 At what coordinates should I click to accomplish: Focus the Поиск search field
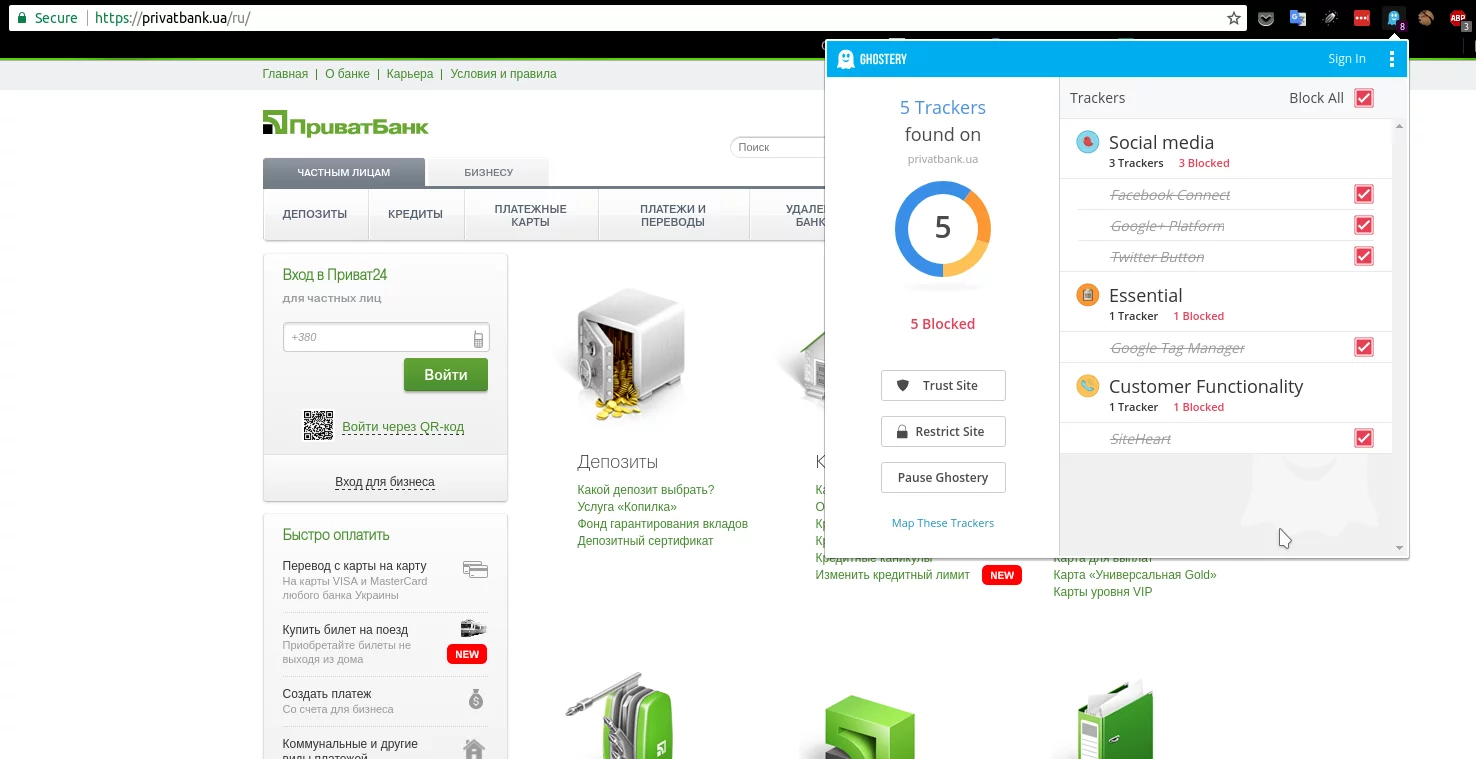point(778,147)
